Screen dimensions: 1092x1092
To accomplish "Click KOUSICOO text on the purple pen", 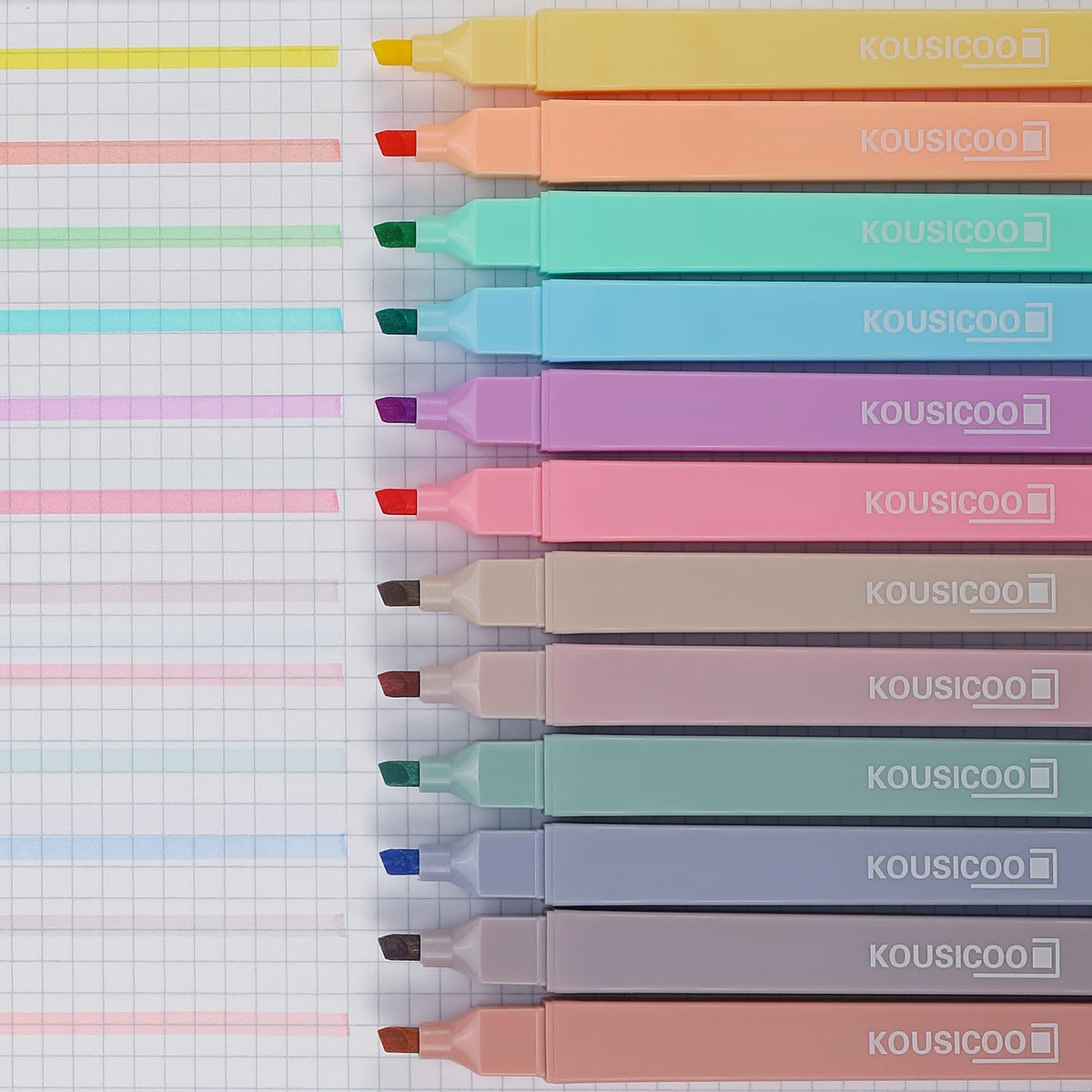I will click(x=938, y=412).
